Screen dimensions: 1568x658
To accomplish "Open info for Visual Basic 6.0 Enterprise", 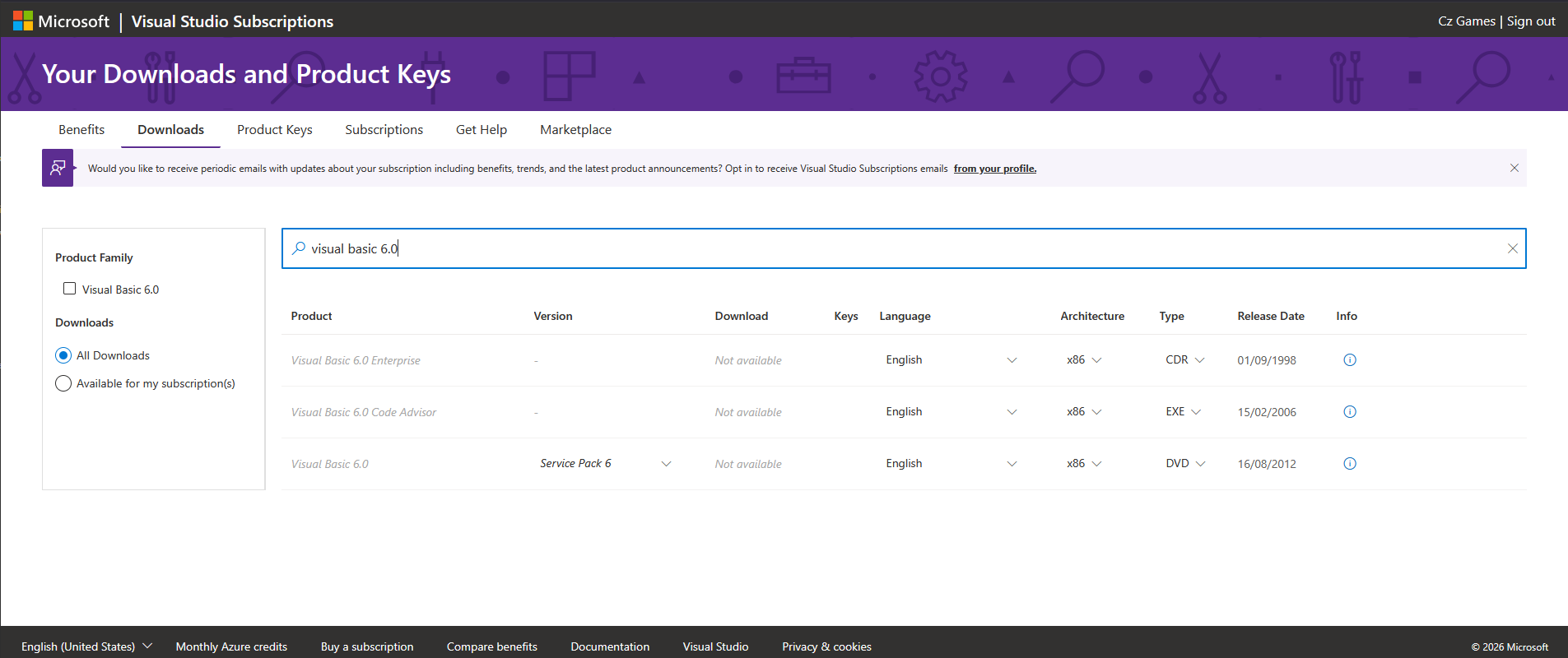I will [x=1350, y=360].
